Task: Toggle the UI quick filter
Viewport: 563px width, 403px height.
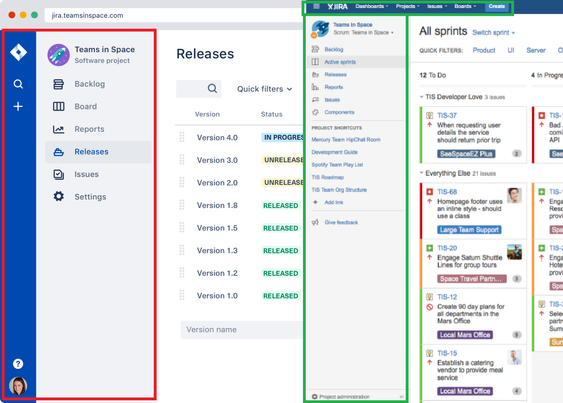Action: [511, 50]
